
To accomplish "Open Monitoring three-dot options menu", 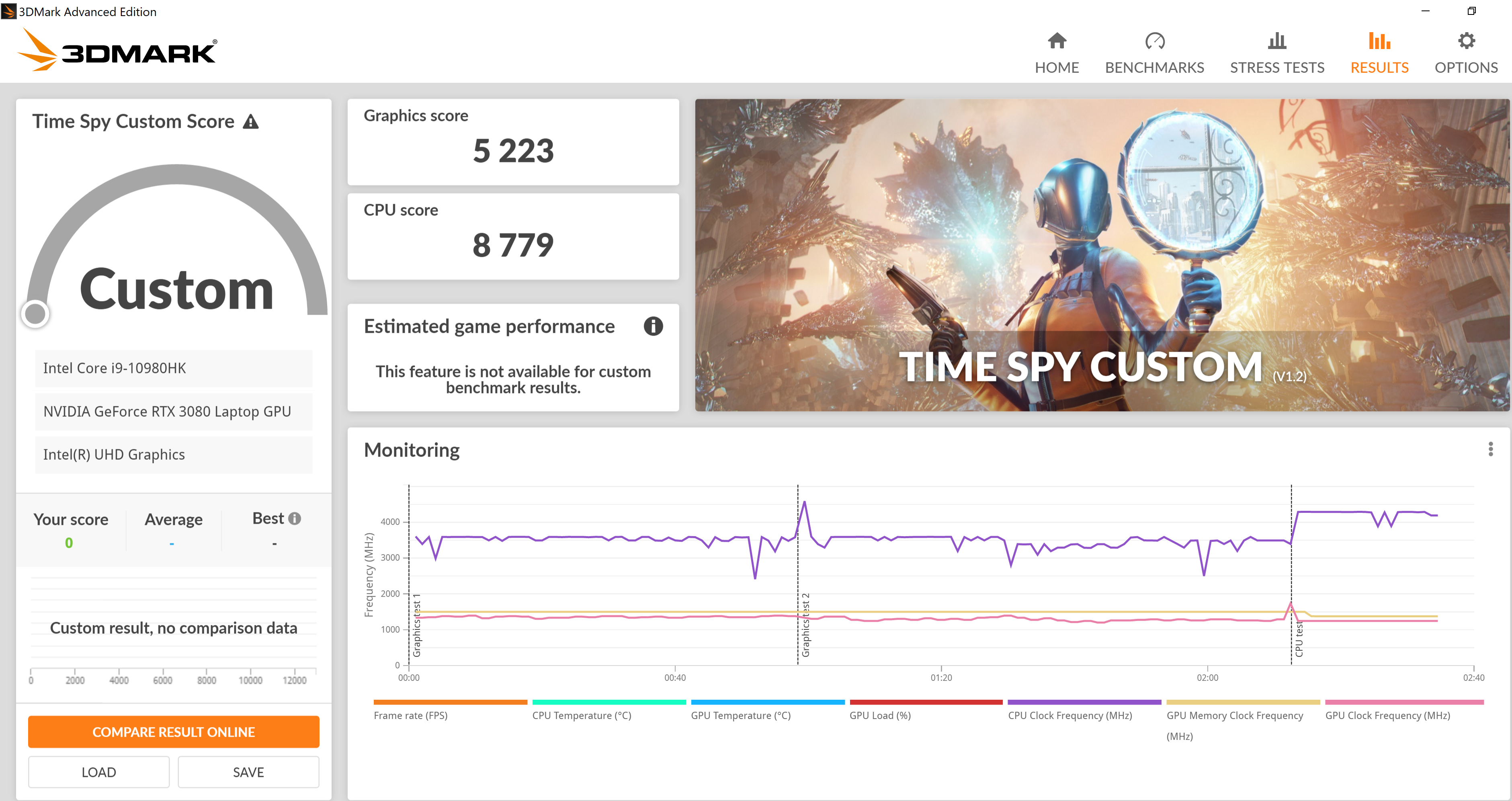I will point(1490,449).
